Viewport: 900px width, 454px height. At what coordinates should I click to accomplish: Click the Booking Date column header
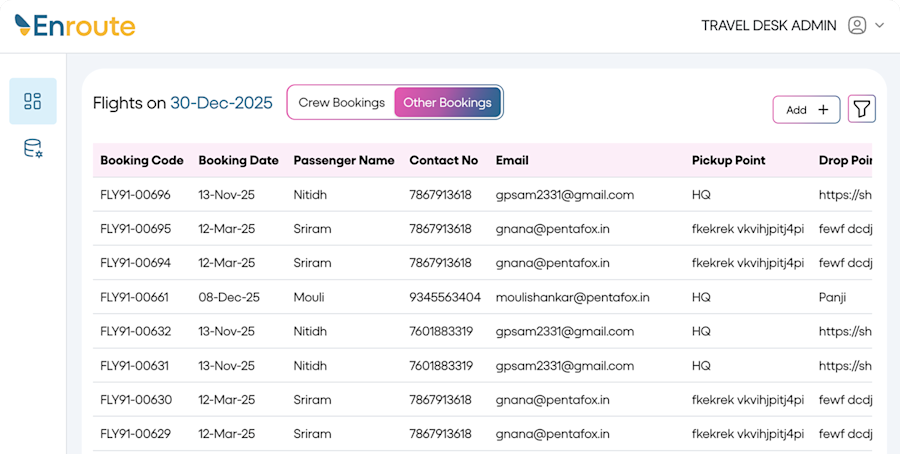click(238, 161)
